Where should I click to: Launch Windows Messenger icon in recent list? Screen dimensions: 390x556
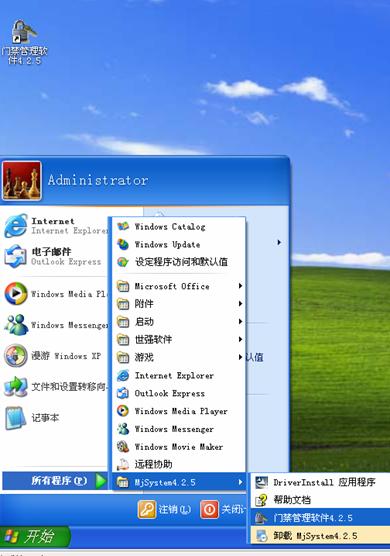point(16,325)
